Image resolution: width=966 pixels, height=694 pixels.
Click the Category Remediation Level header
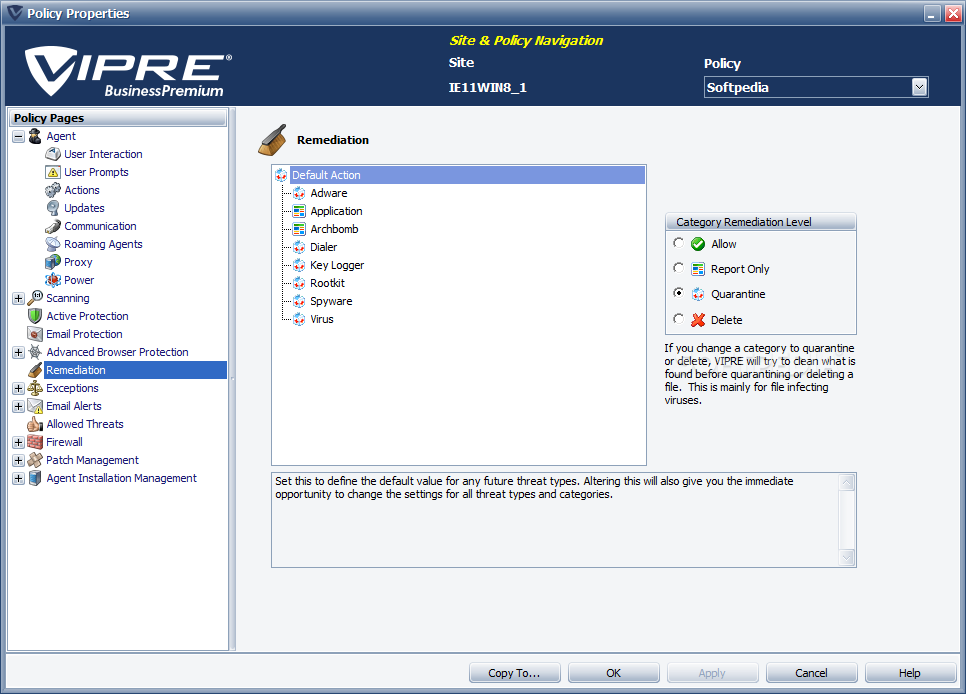(x=761, y=222)
